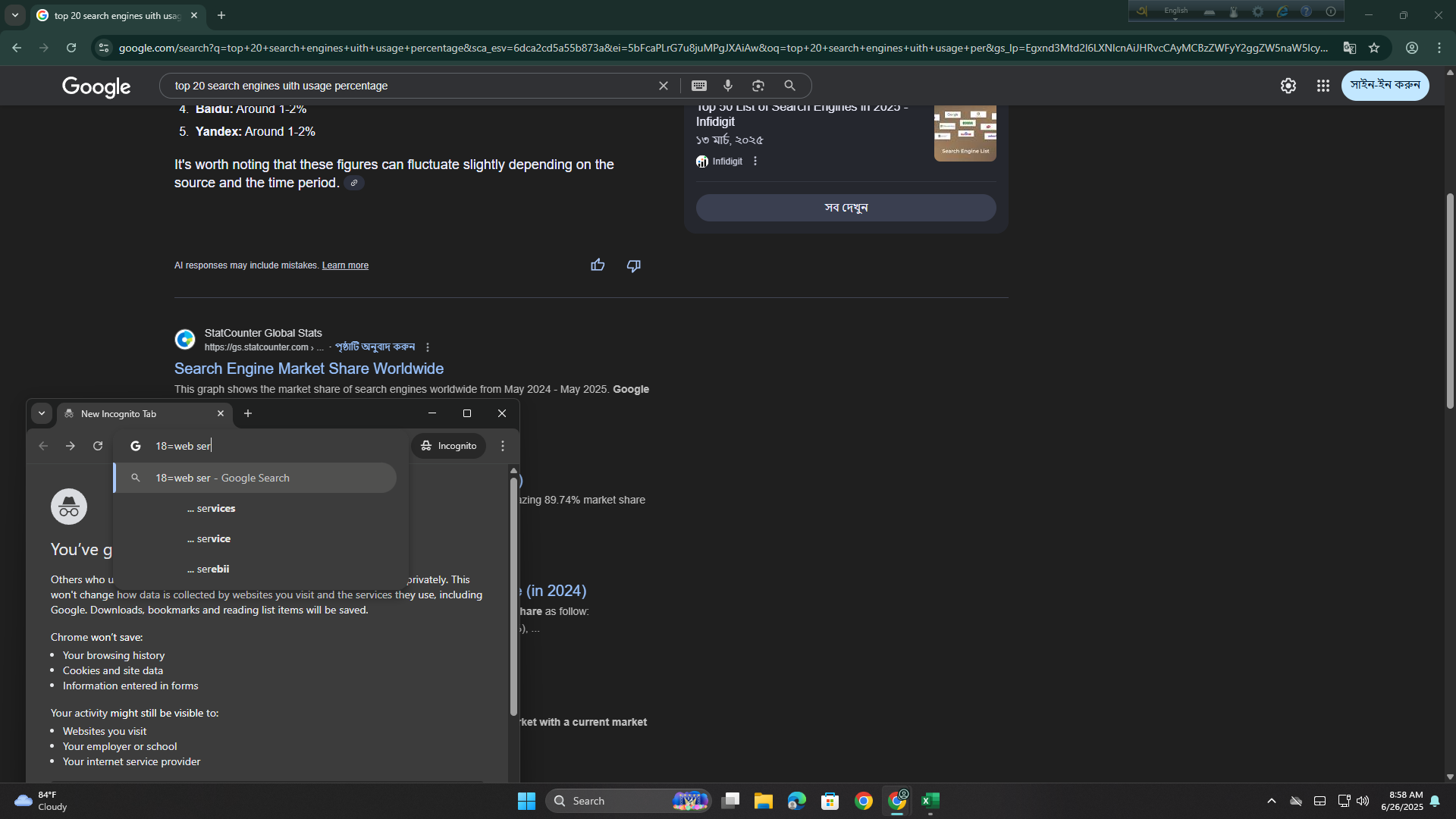
Task: Open 'Search Engine Market Share Worldwide' result
Action: point(309,369)
